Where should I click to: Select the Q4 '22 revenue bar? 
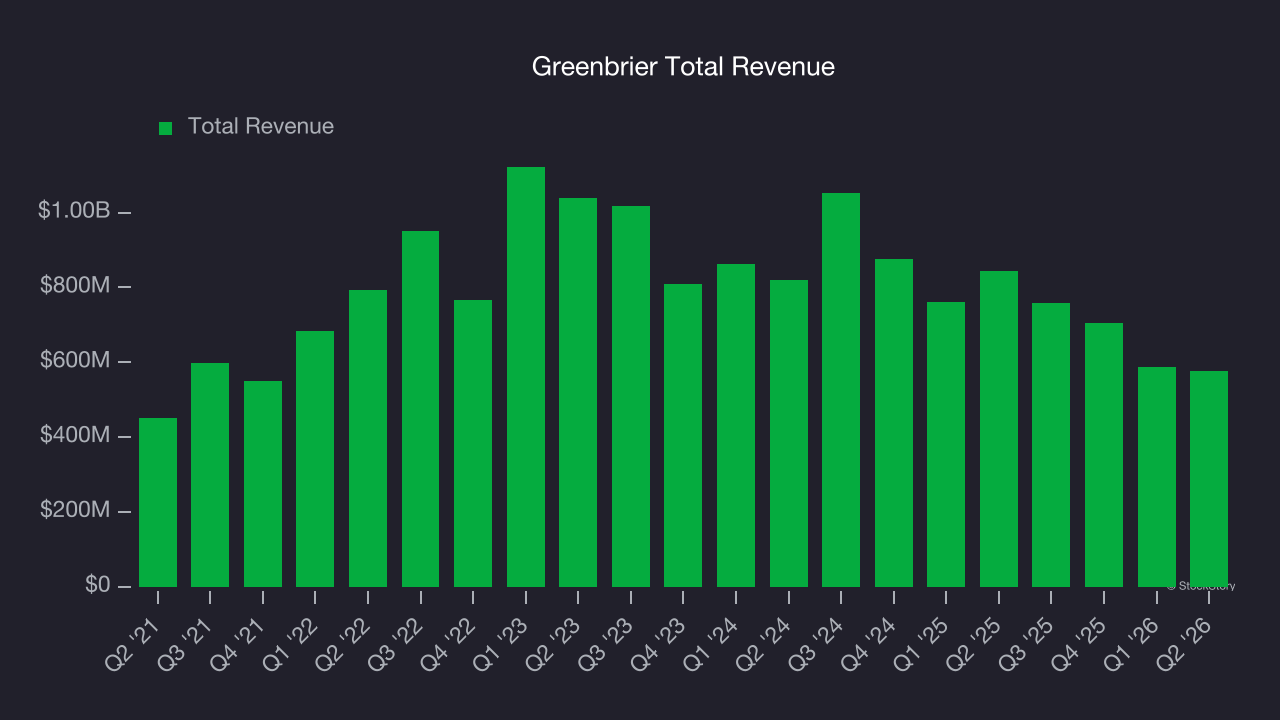473,443
